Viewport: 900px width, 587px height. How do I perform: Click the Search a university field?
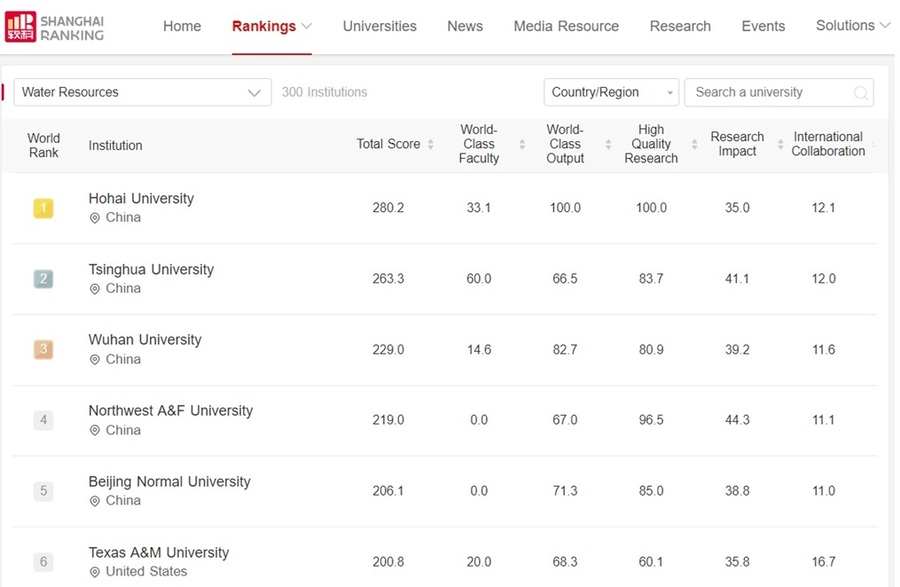[x=765, y=92]
